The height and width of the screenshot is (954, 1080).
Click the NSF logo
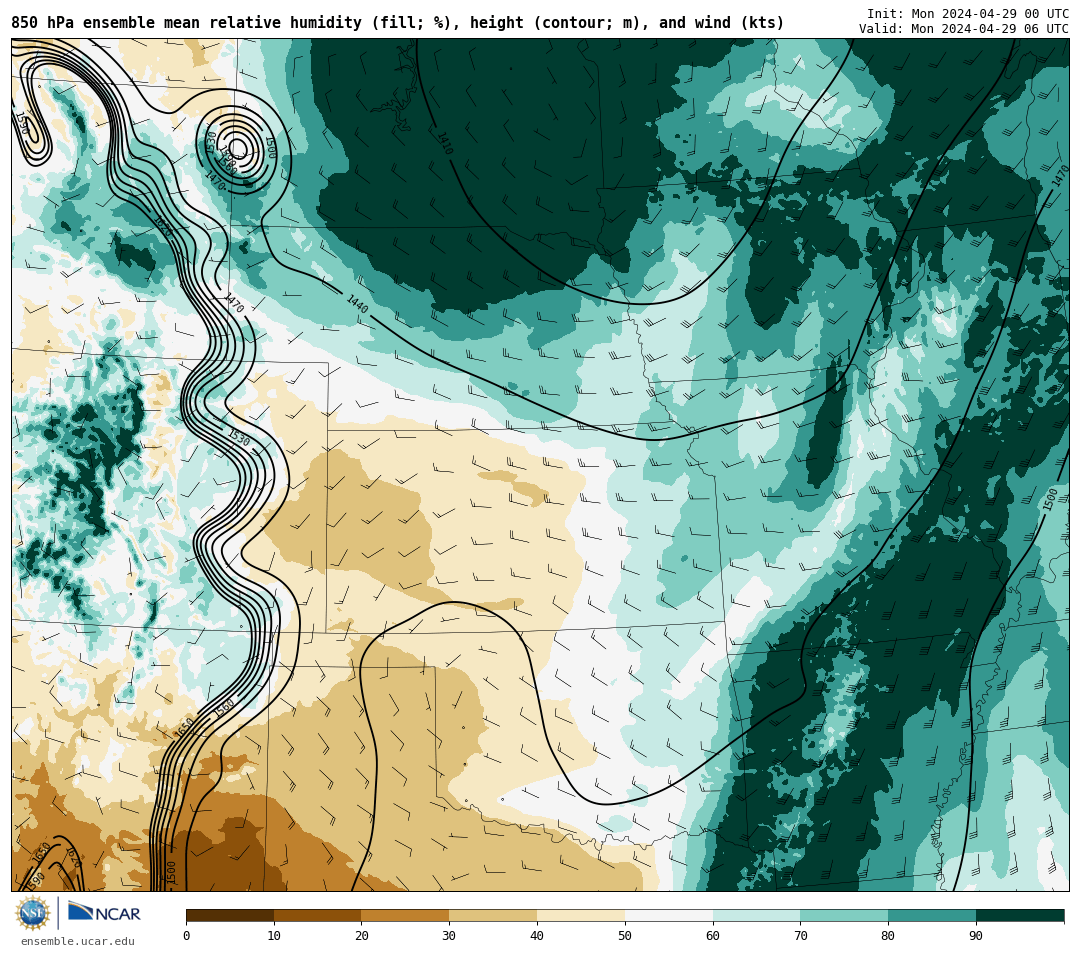tap(32, 913)
